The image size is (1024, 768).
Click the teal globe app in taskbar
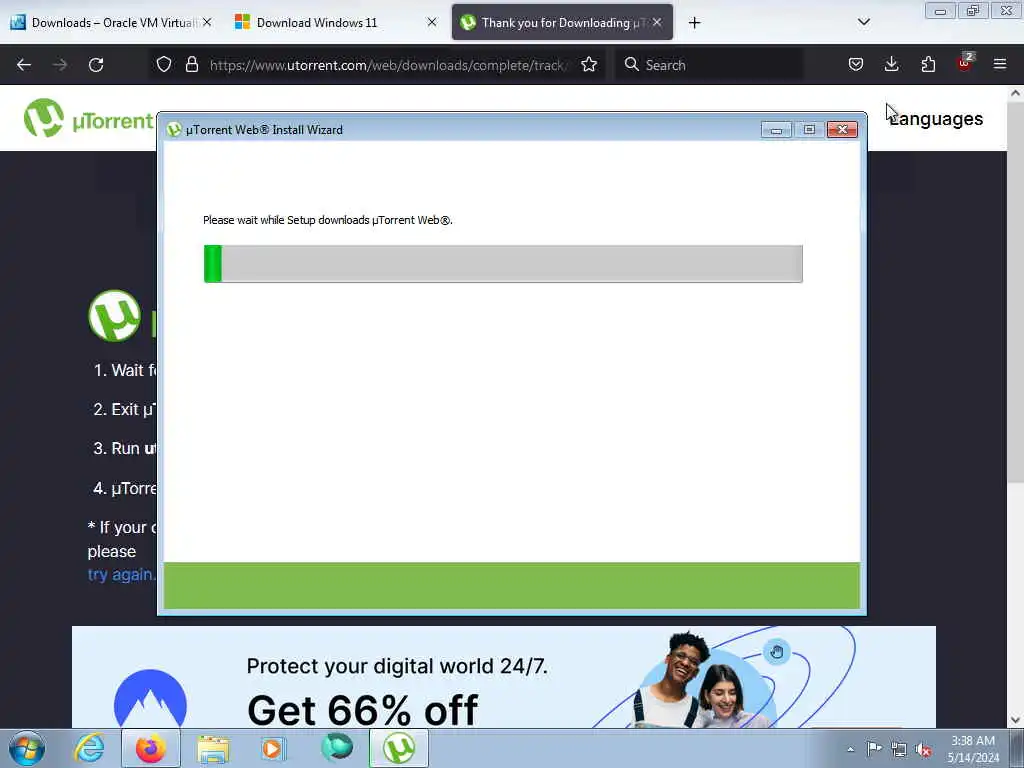(337, 748)
